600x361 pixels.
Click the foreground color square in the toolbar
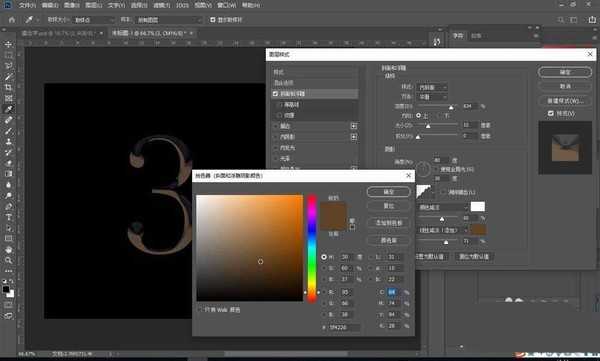coord(6,289)
